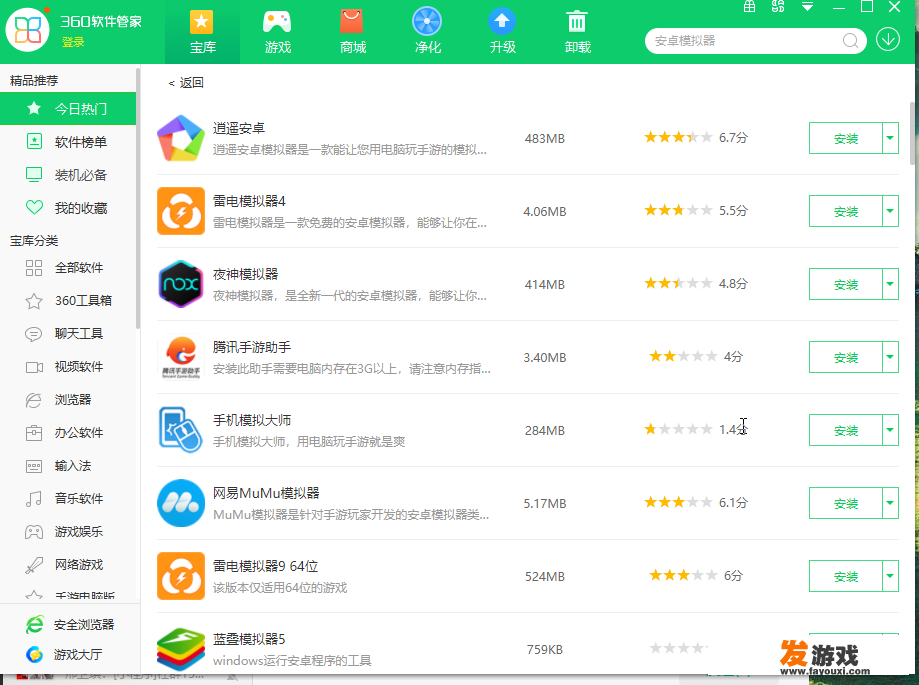This screenshot has width=919, height=685.
Task: Select the 浏览器 category
Action: (68, 400)
